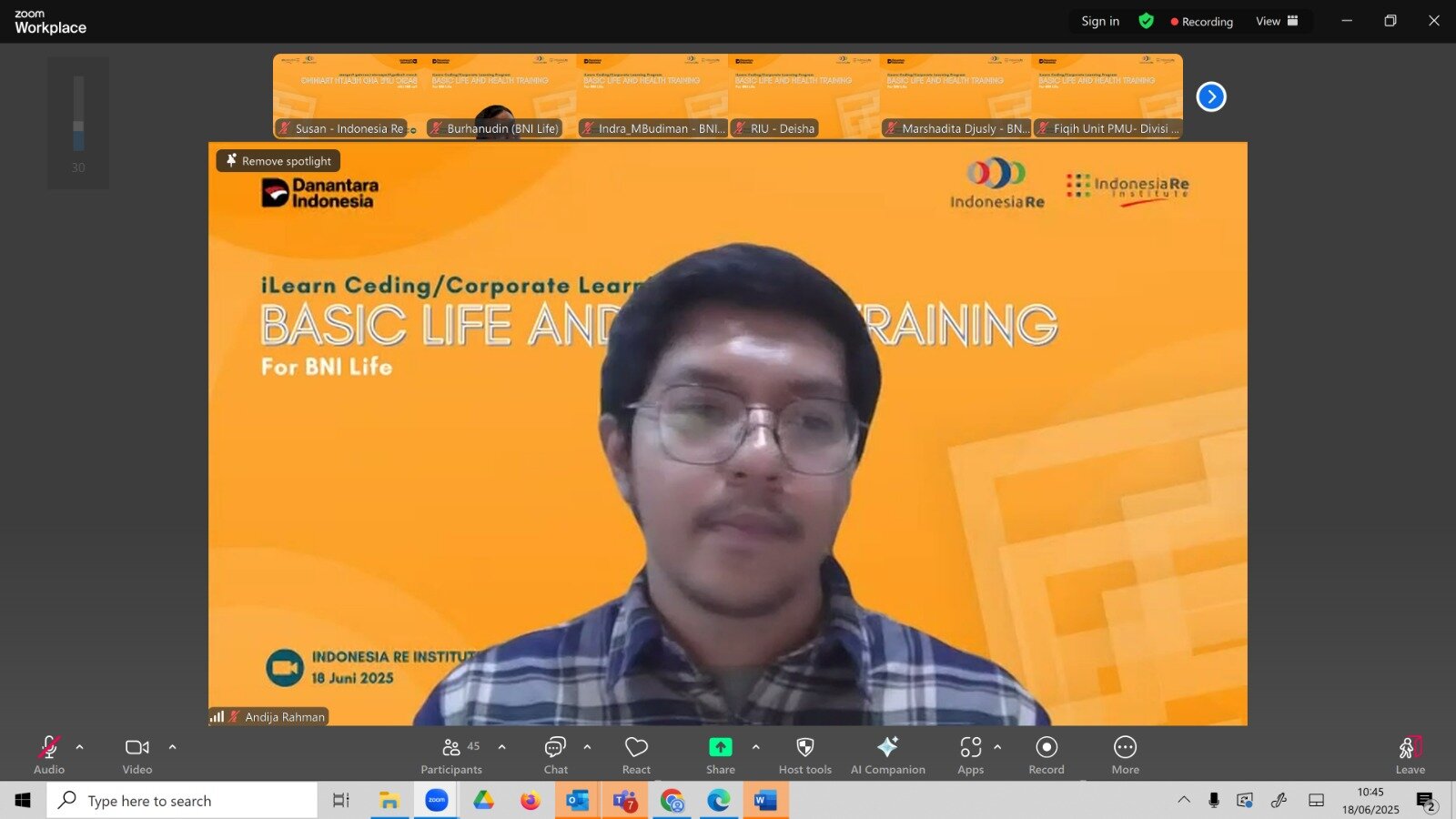This screenshot has height=819, width=1456.
Task: Click the volume level meter
Action: pos(78,114)
